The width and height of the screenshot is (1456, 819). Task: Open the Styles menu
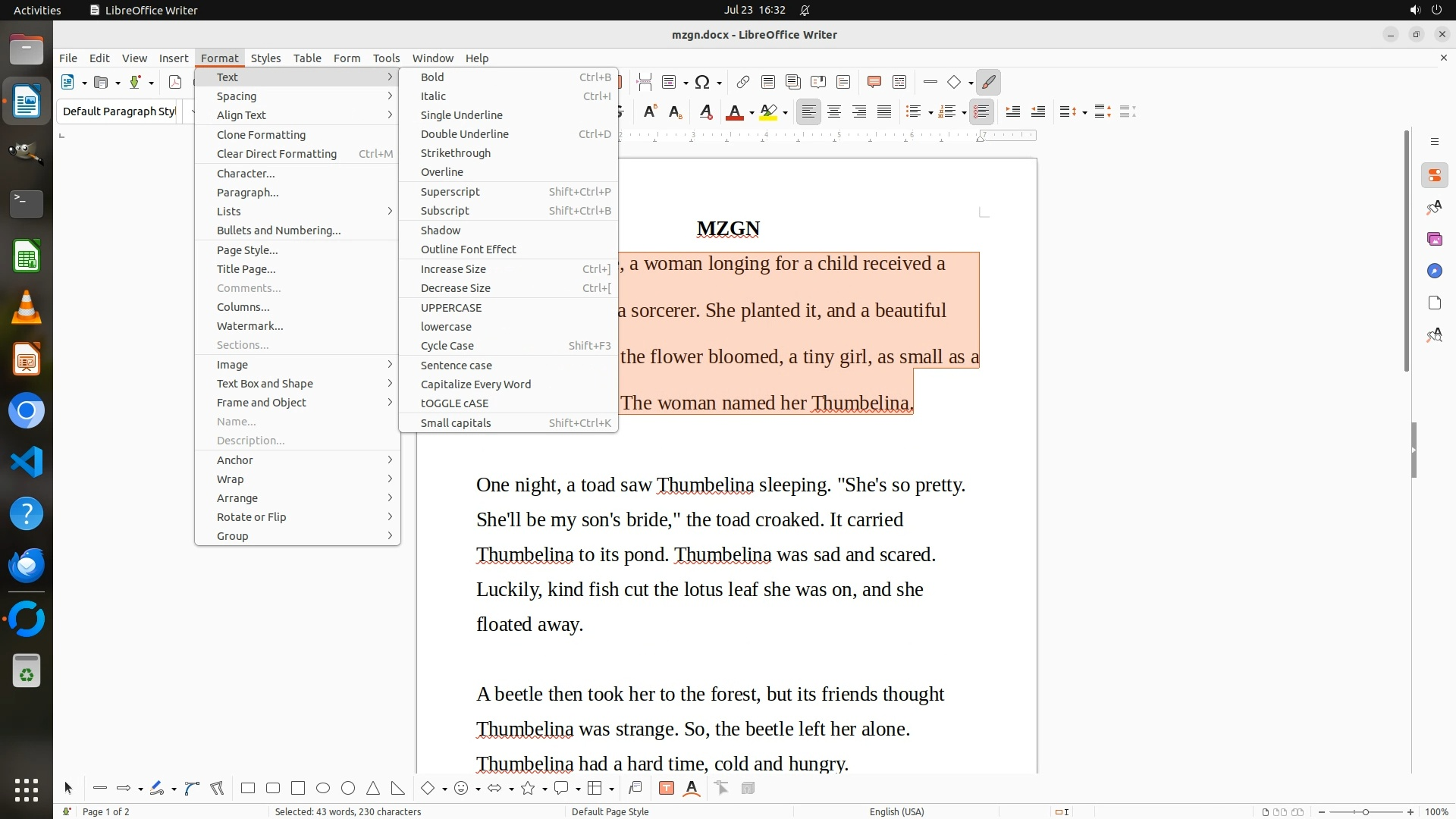[x=265, y=58]
